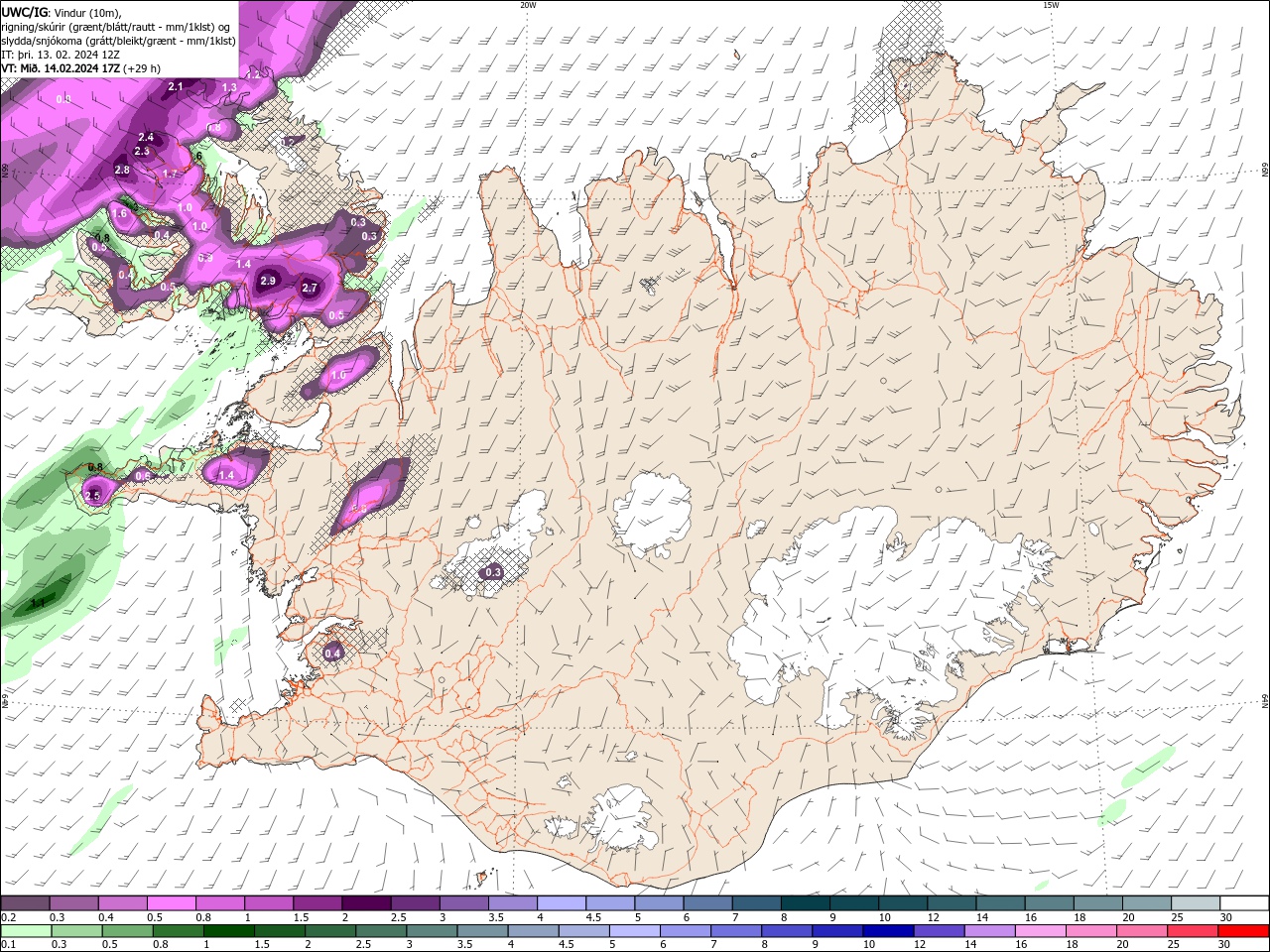Select the orchid 0.4 swatch in the snow legend
The height and width of the screenshot is (952, 1270).
(x=122, y=903)
